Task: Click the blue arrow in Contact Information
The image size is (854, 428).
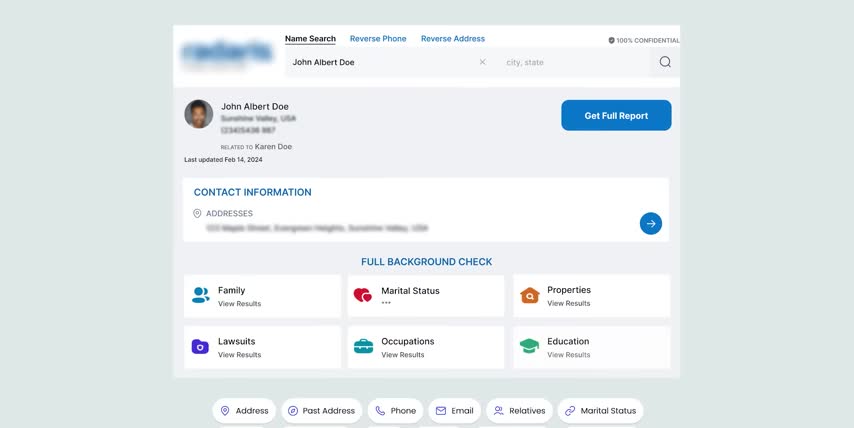Action: pyautogui.click(x=650, y=224)
